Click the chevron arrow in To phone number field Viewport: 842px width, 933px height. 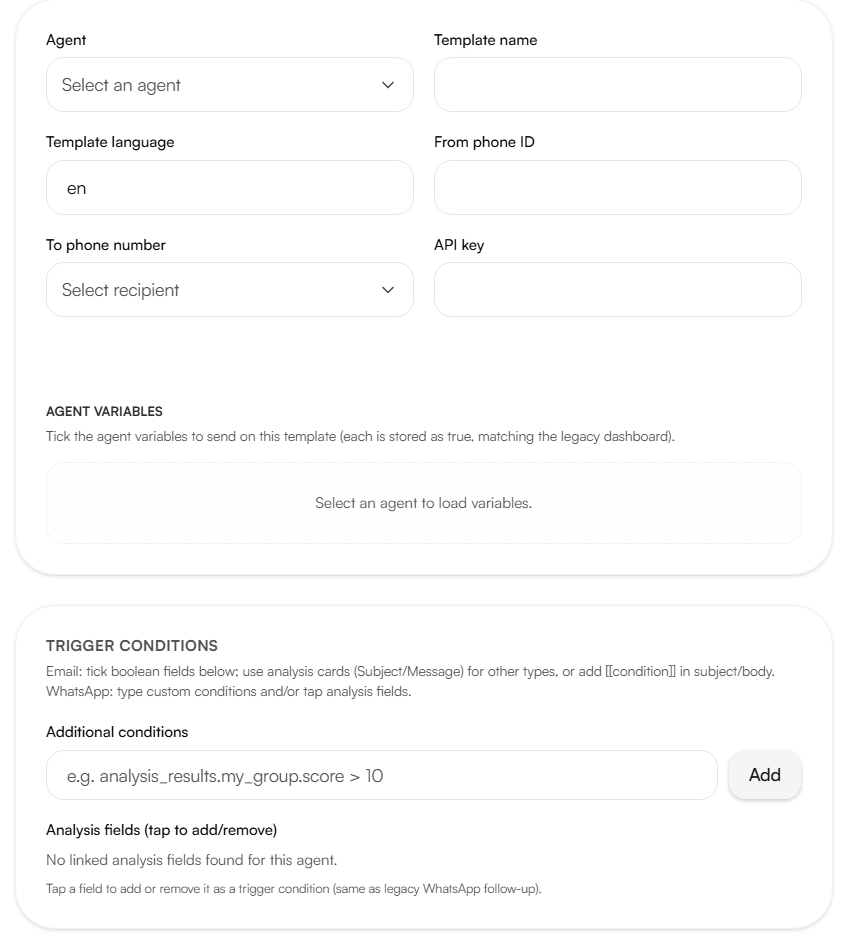tap(388, 290)
